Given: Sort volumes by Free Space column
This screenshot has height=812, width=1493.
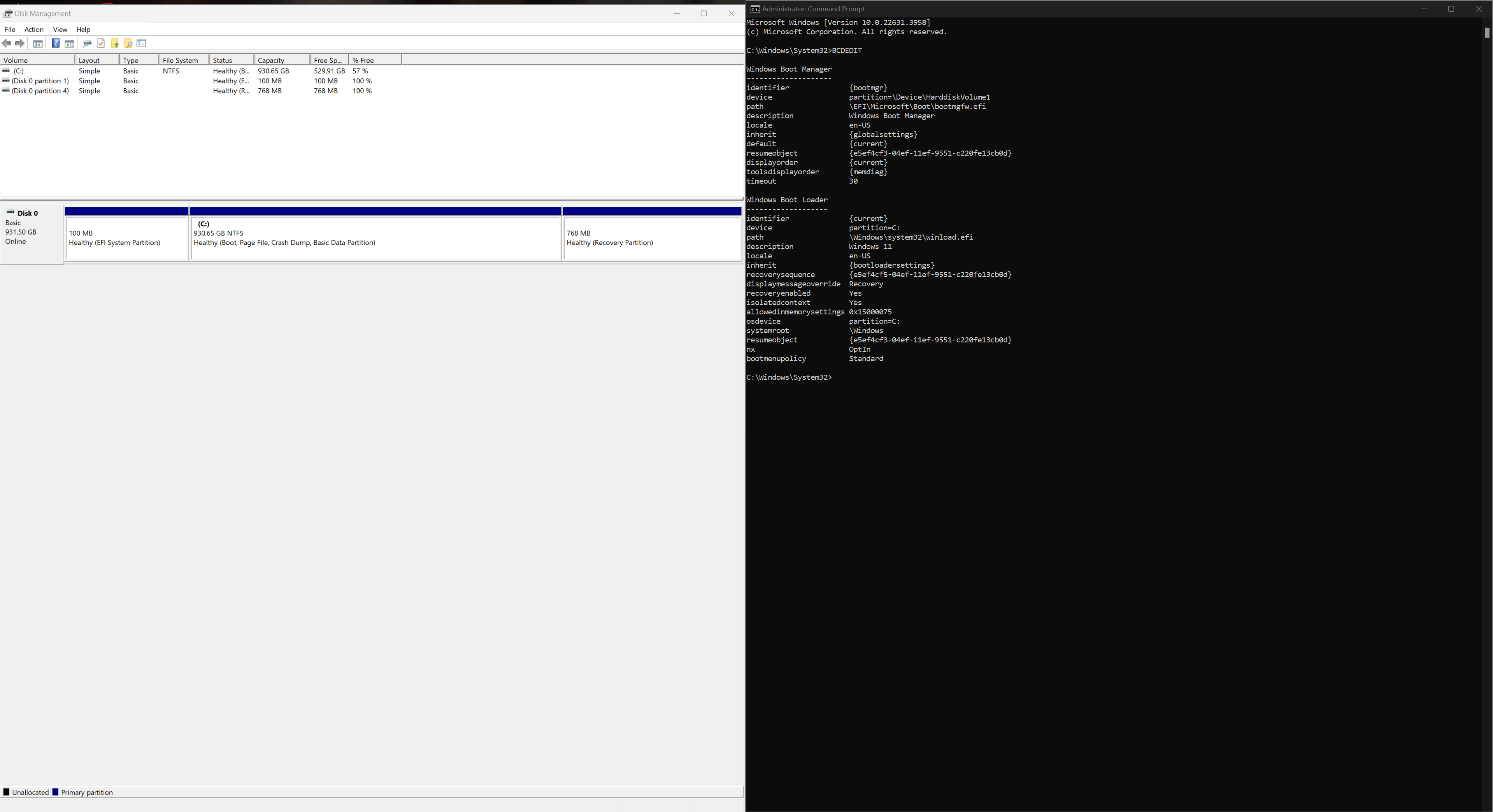Looking at the screenshot, I should [x=328, y=60].
